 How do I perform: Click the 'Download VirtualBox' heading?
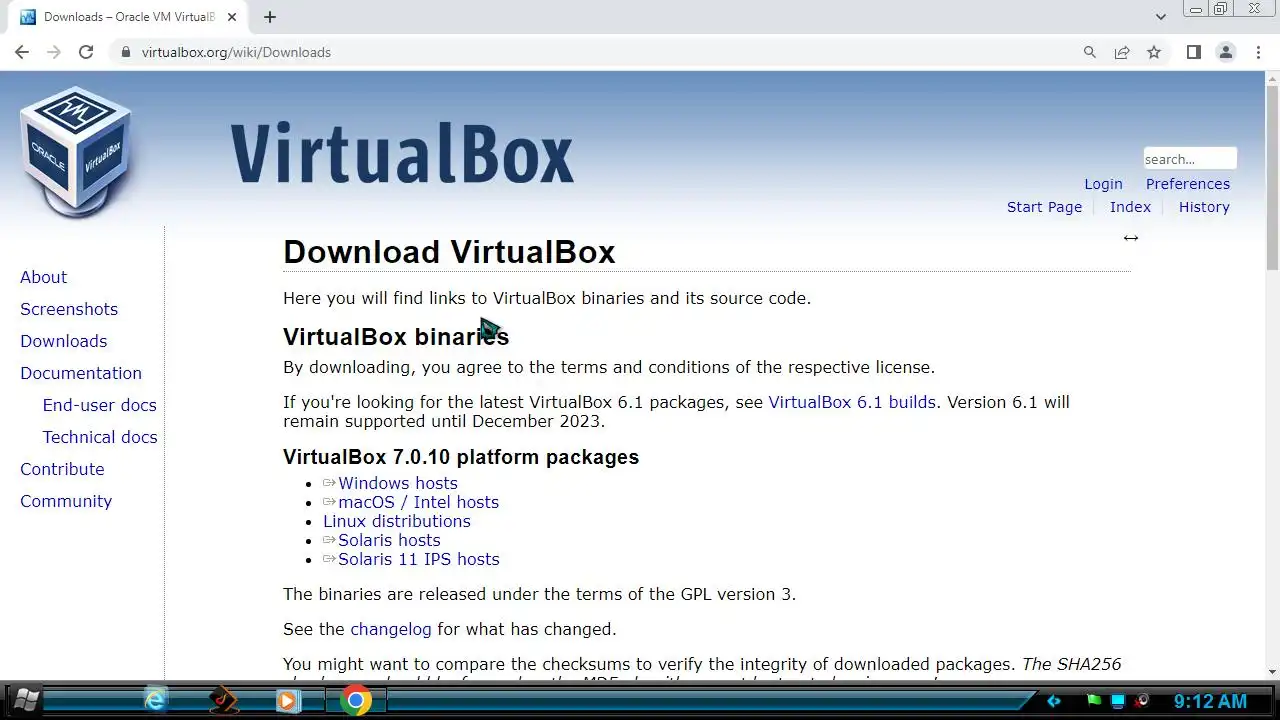click(x=449, y=252)
